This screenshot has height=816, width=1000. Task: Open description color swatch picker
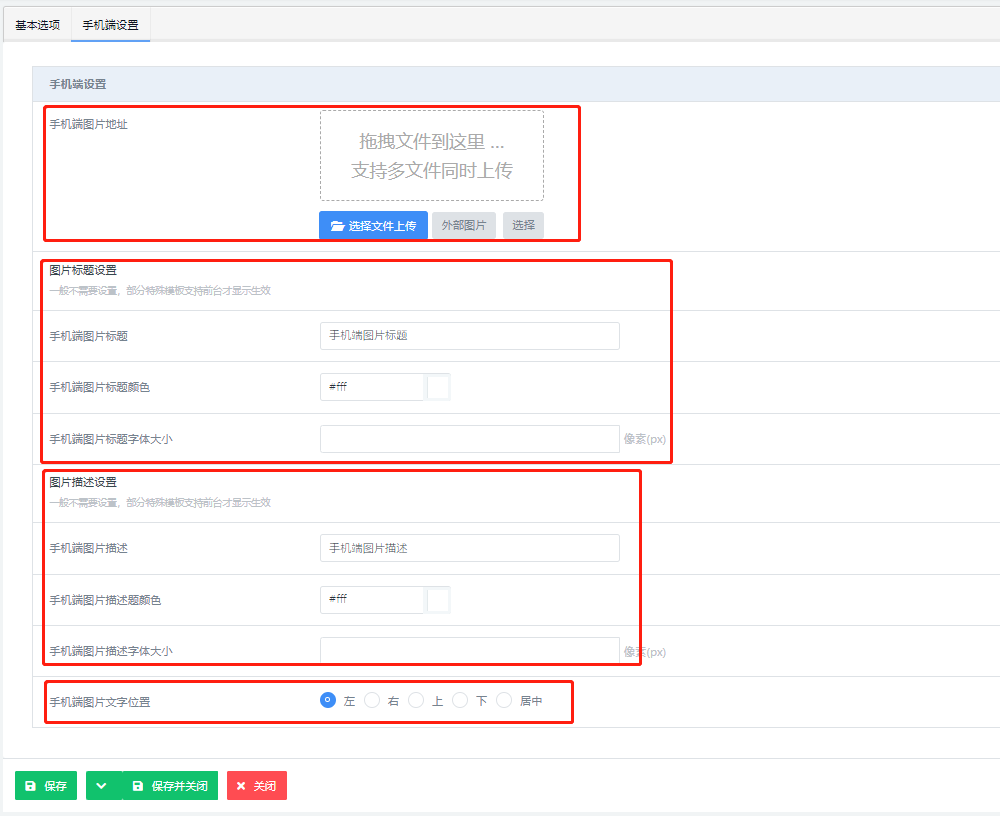point(438,599)
